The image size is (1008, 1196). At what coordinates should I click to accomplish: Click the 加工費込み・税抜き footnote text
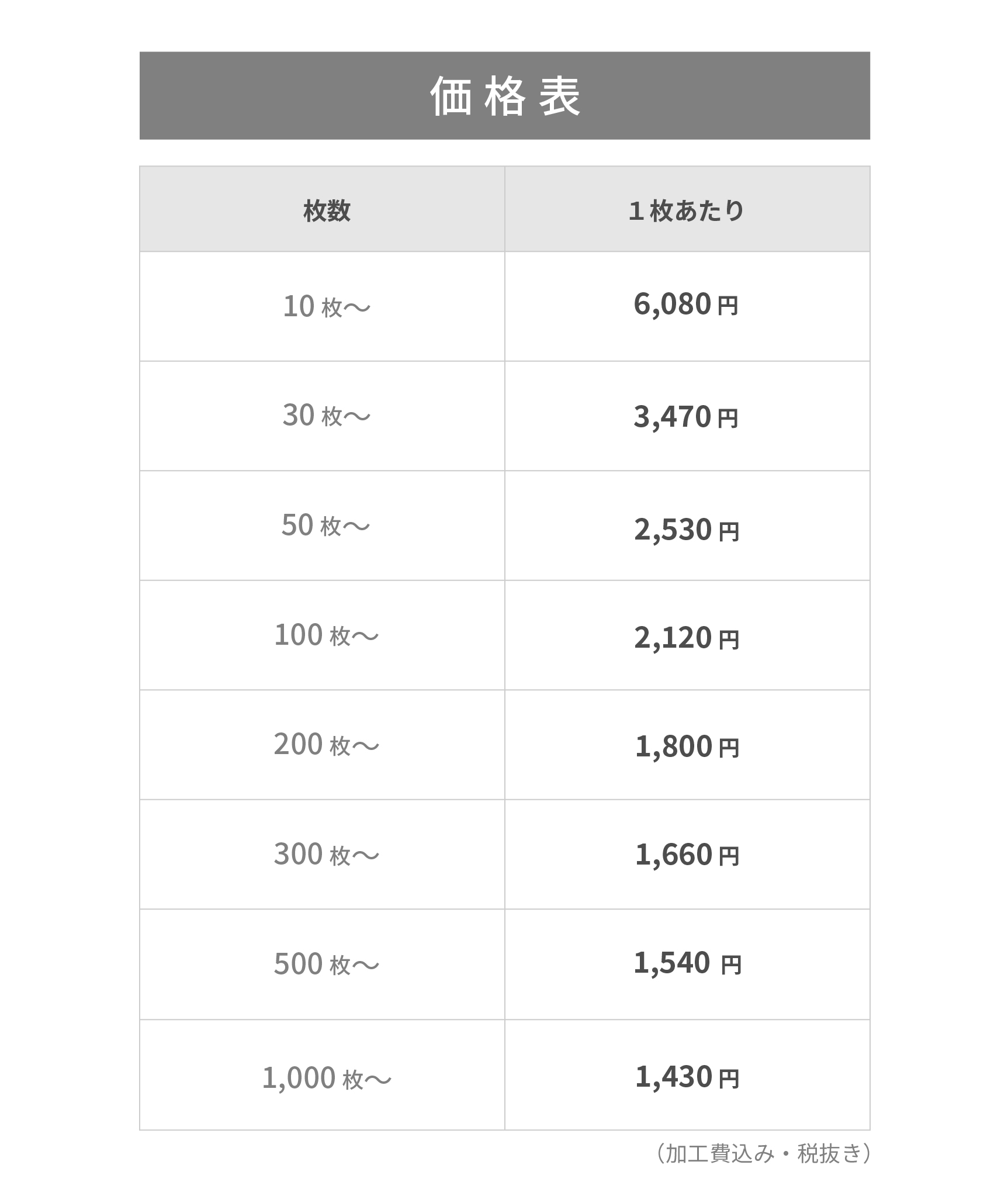763,1153
